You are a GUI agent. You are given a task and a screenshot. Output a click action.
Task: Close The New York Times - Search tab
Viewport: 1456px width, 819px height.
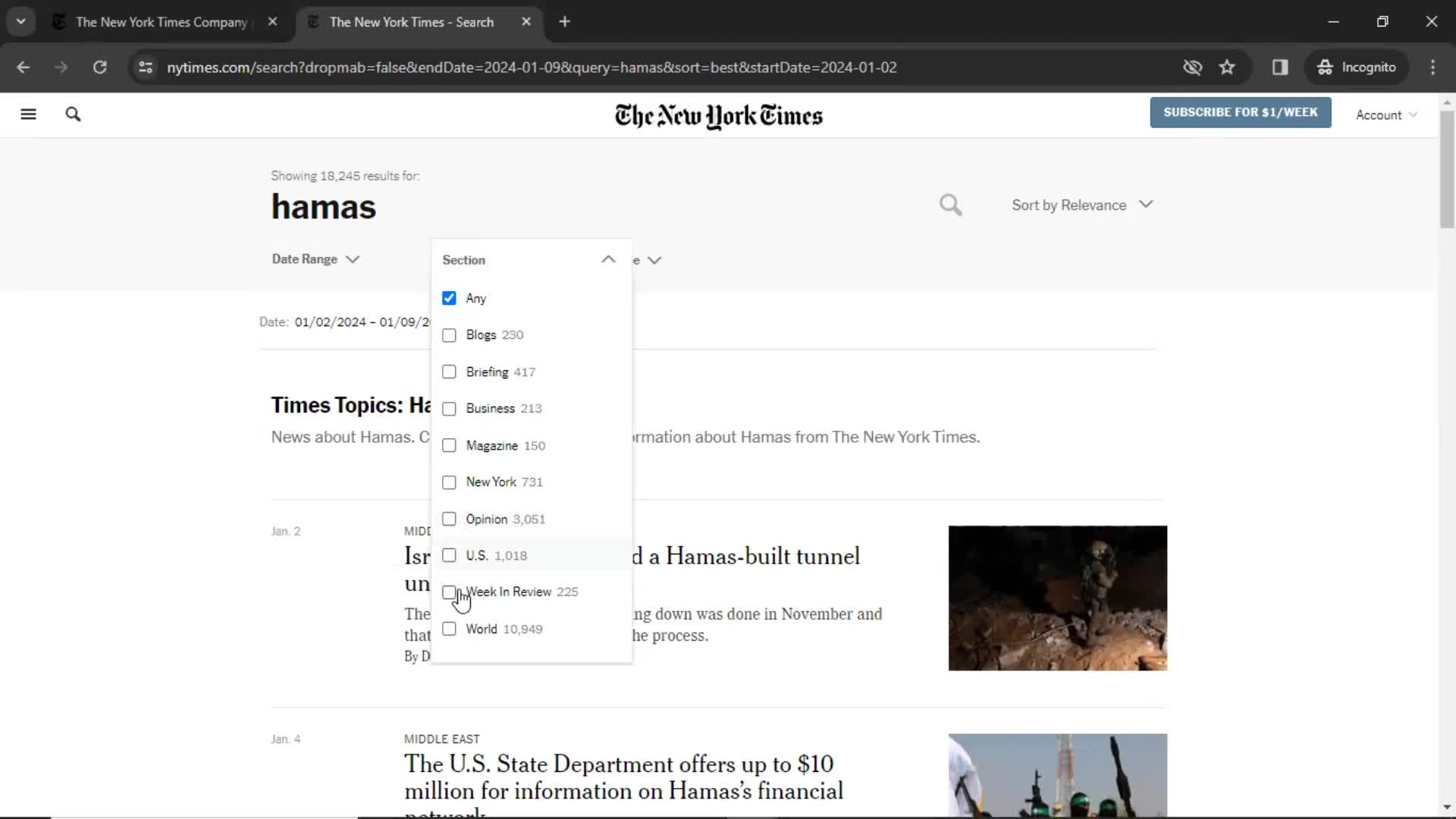pos(526,22)
